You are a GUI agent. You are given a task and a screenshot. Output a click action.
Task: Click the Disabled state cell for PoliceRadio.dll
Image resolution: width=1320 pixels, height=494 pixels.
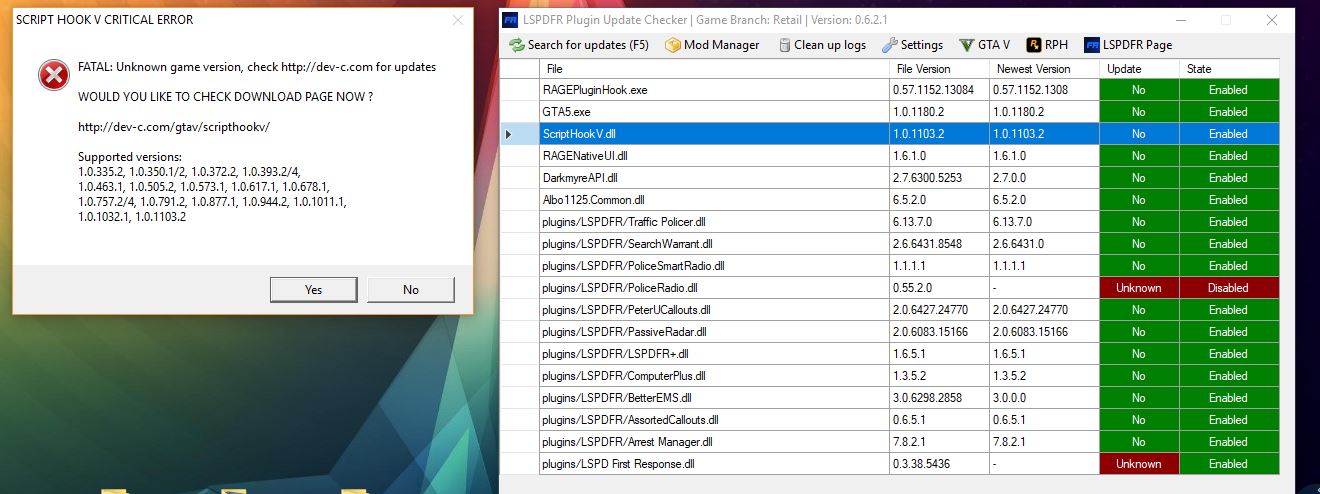(x=1229, y=288)
